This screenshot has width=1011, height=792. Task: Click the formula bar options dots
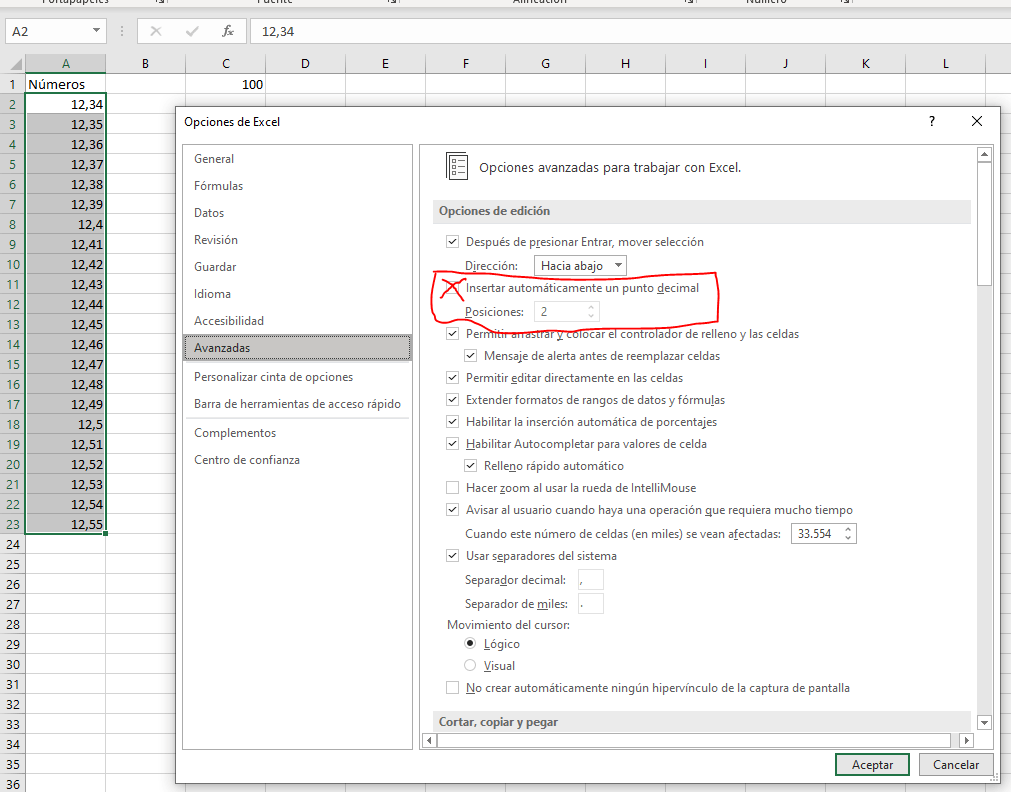pos(122,32)
